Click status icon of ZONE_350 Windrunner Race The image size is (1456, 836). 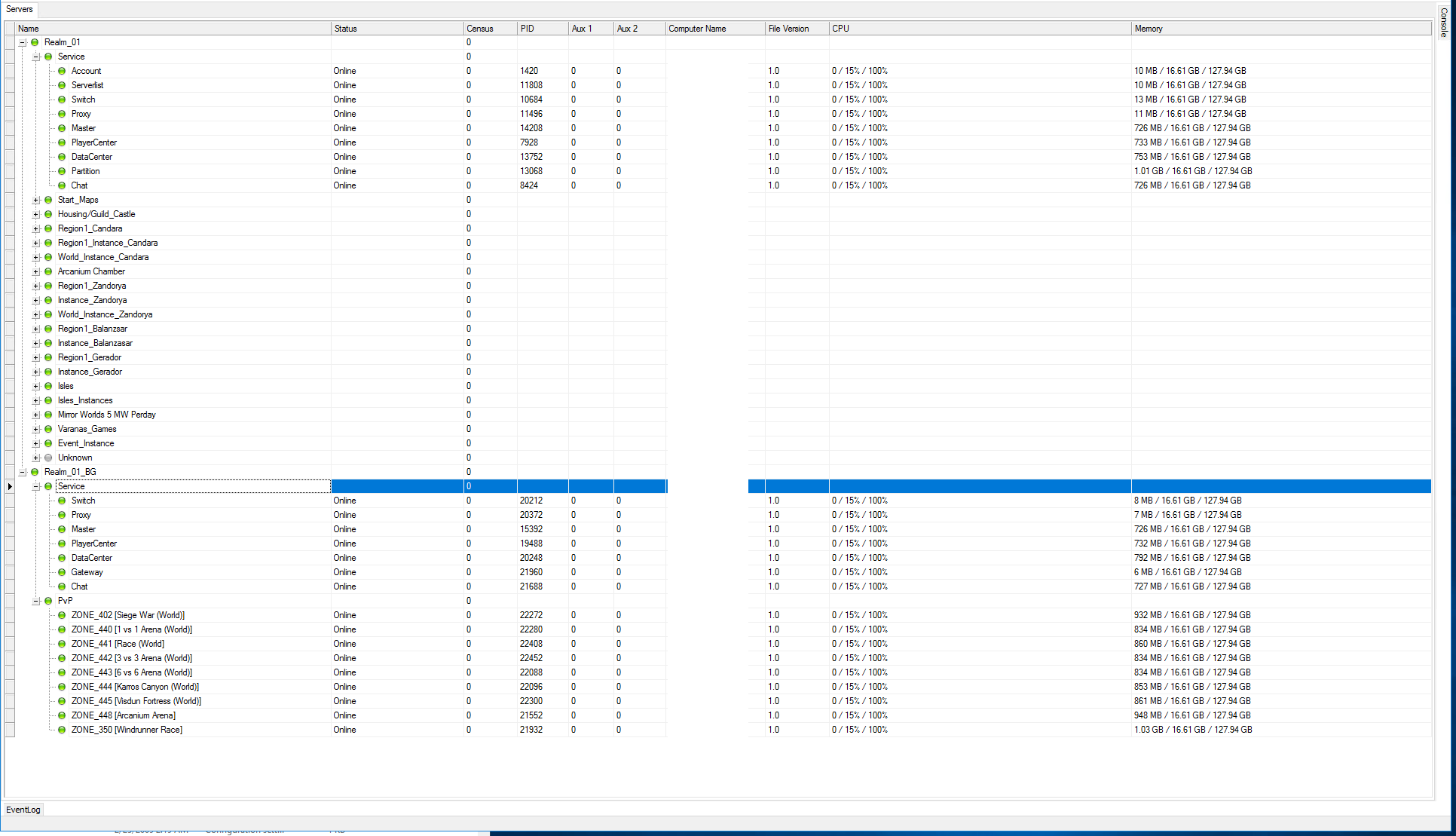click(x=62, y=730)
